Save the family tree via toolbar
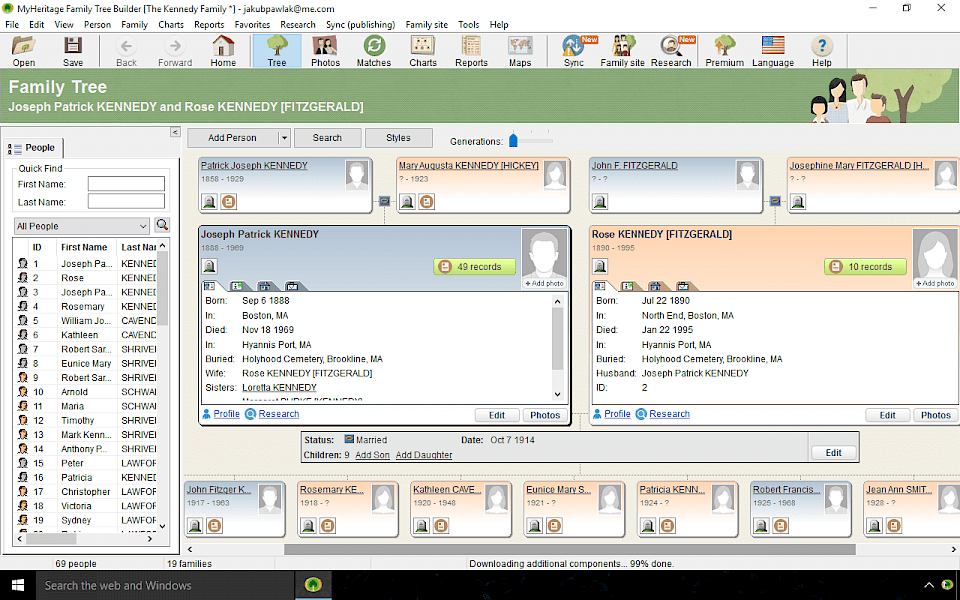This screenshot has width=960, height=600. pos(73,51)
